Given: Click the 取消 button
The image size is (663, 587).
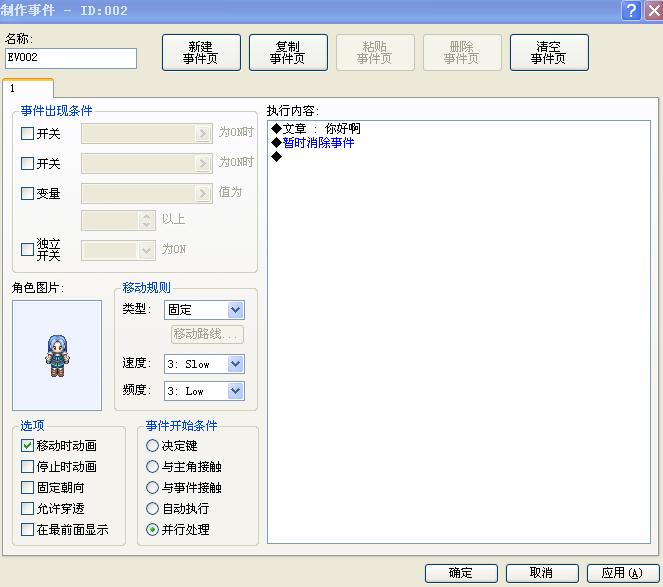Looking at the screenshot, I should [542, 573].
